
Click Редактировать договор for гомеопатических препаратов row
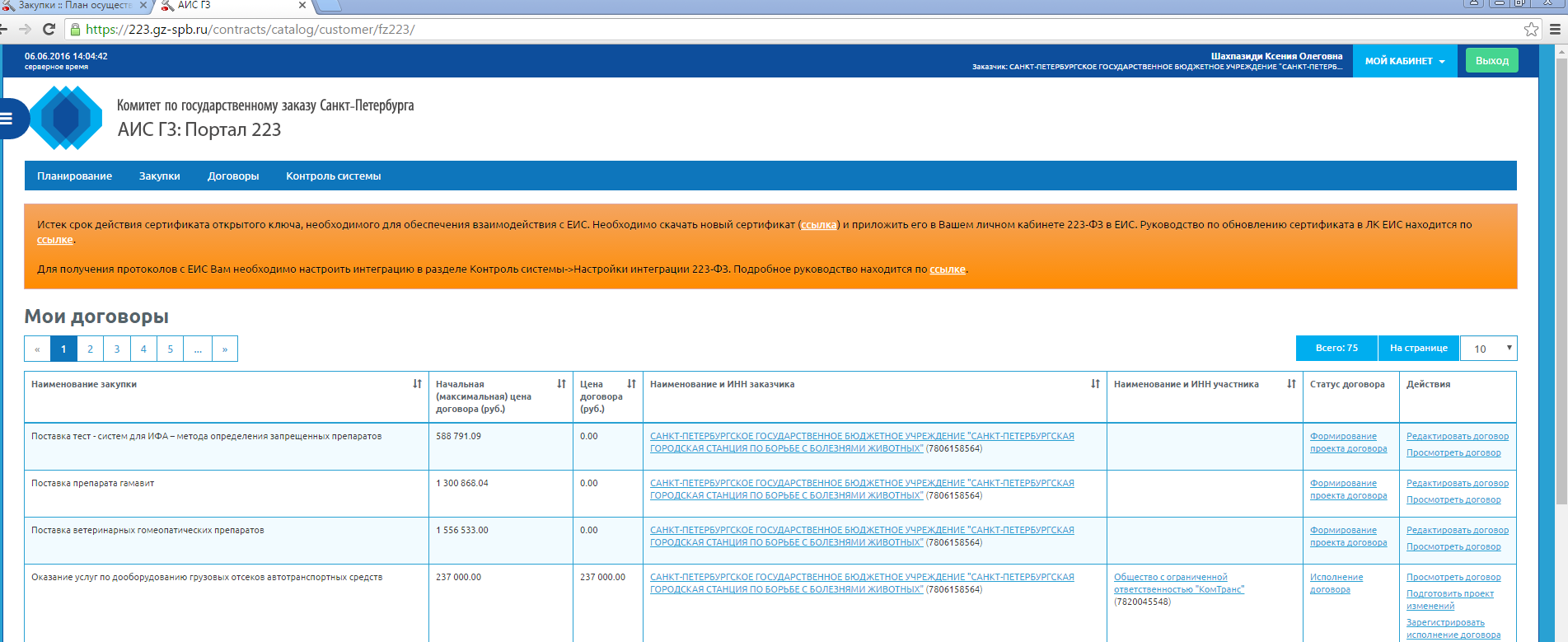(1458, 531)
